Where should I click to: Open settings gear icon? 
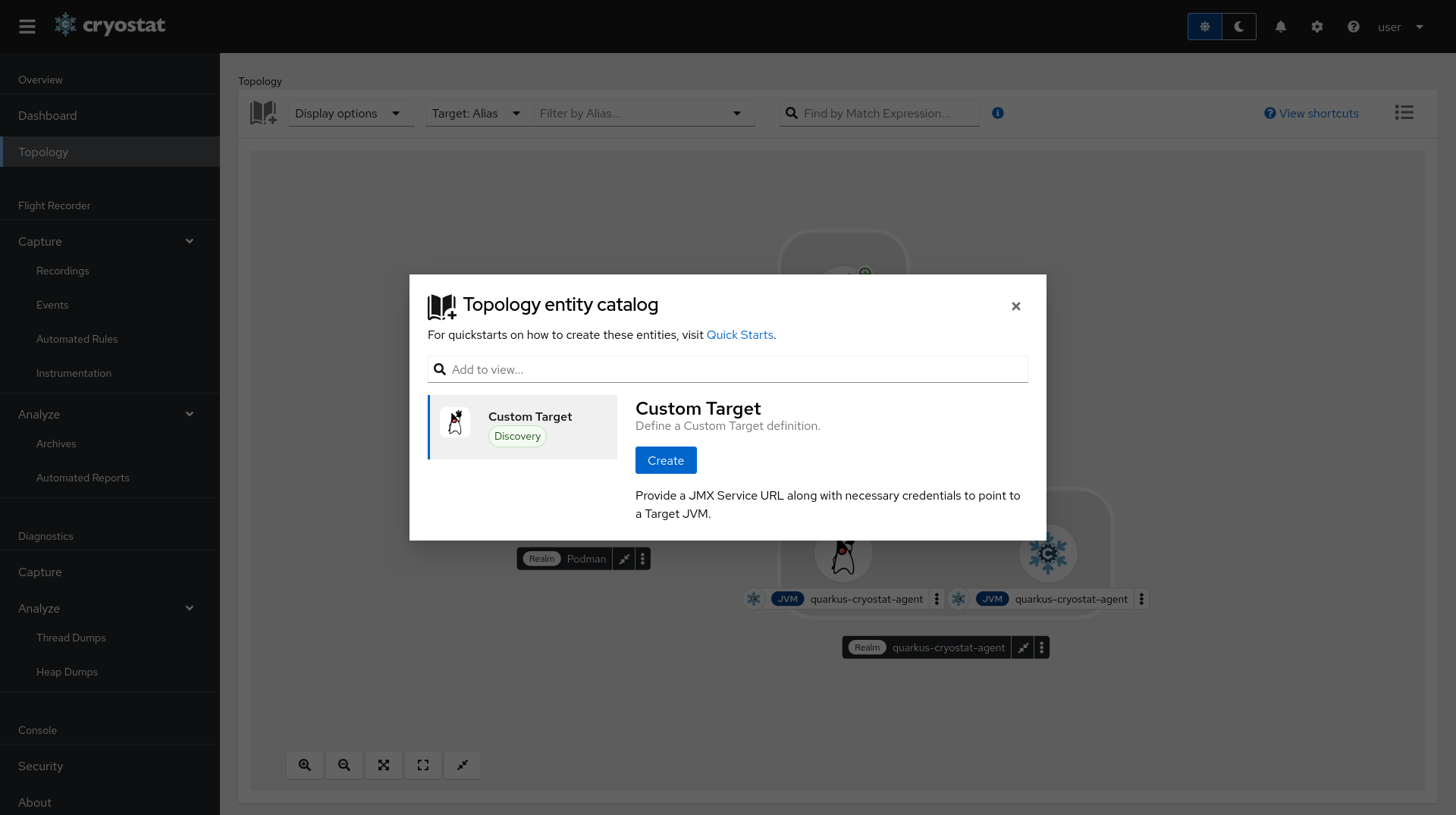(1317, 27)
